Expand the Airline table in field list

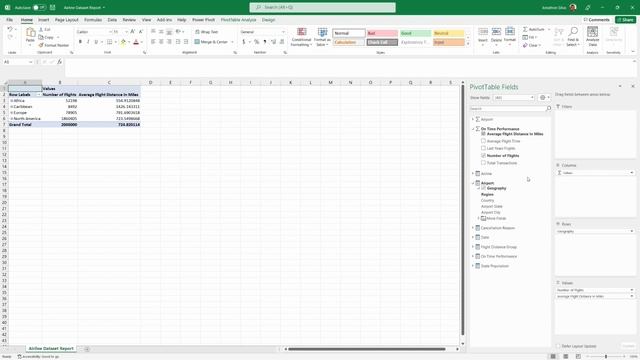pyautogui.click(x=473, y=174)
